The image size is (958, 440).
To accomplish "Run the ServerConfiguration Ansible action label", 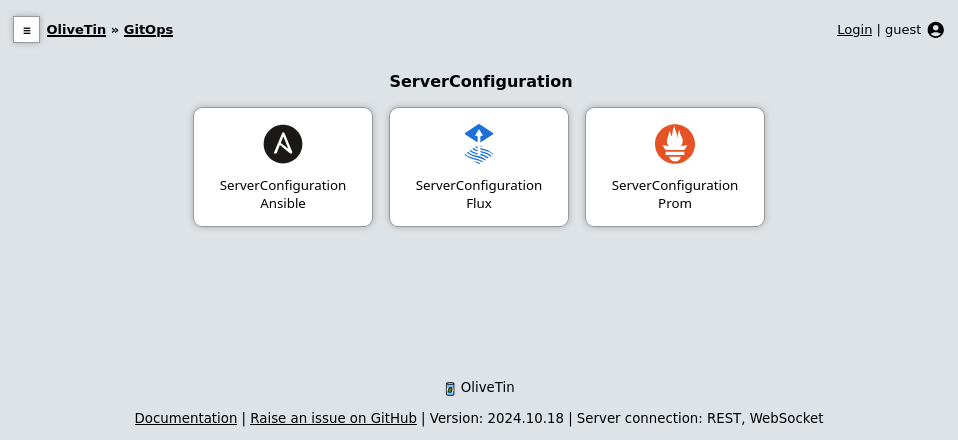I will 283,195.
